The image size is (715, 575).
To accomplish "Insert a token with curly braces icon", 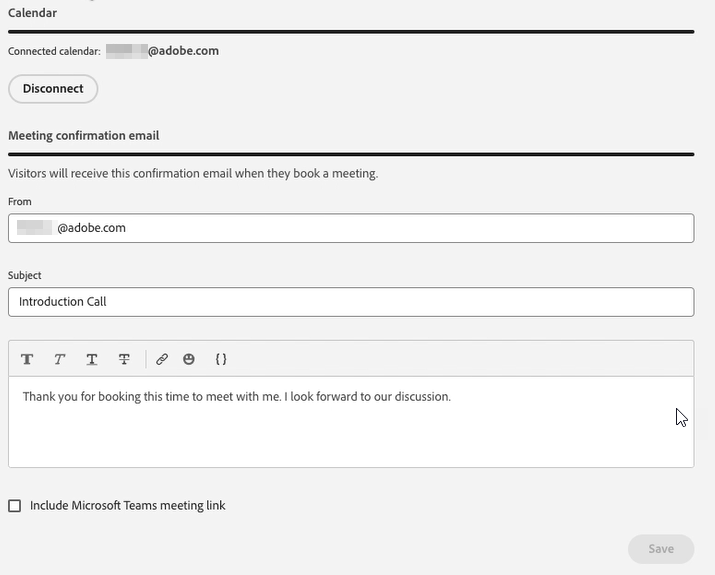I will point(221,359).
